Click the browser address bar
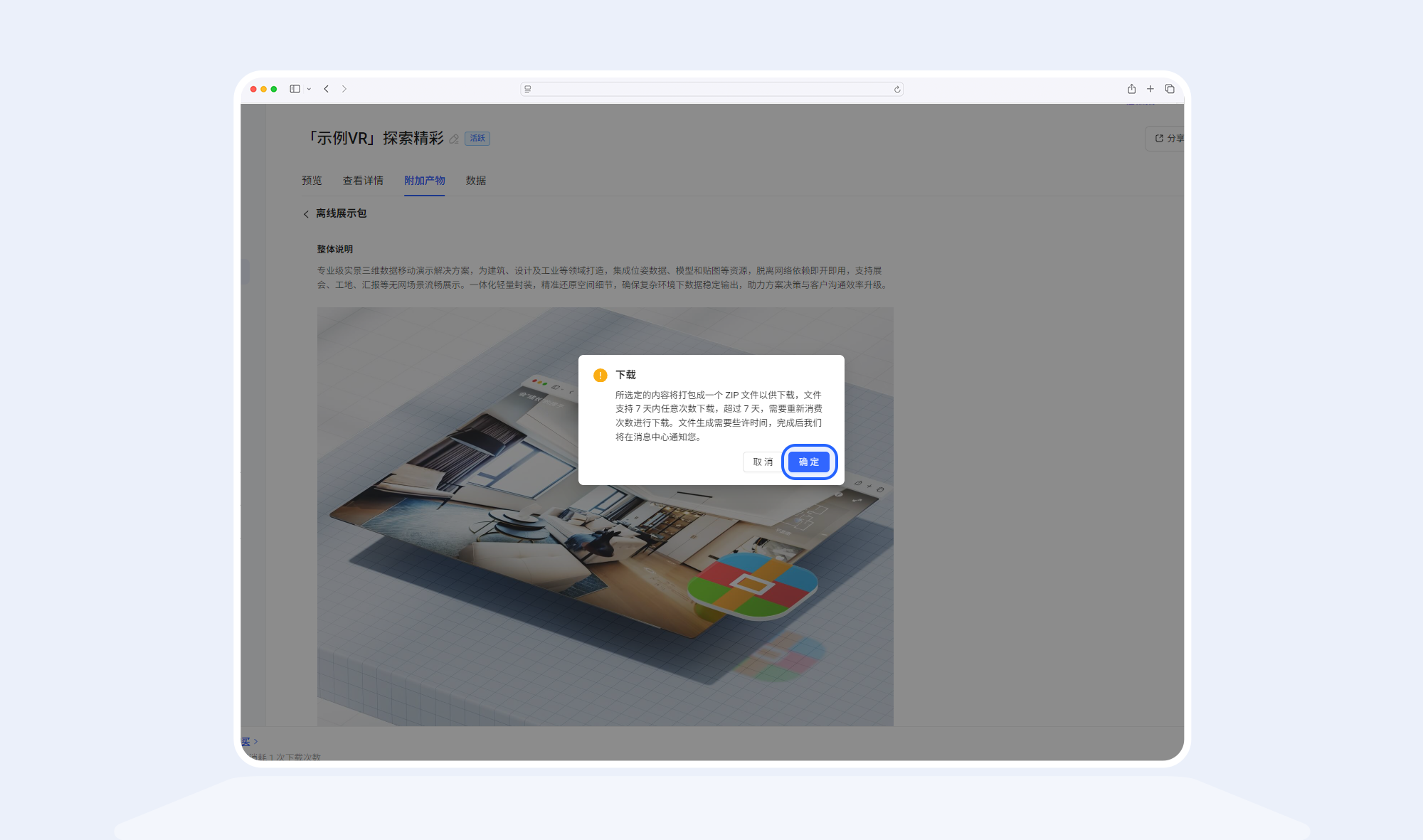The height and width of the screenshot is (840, 1423). (x=711, y=89)
